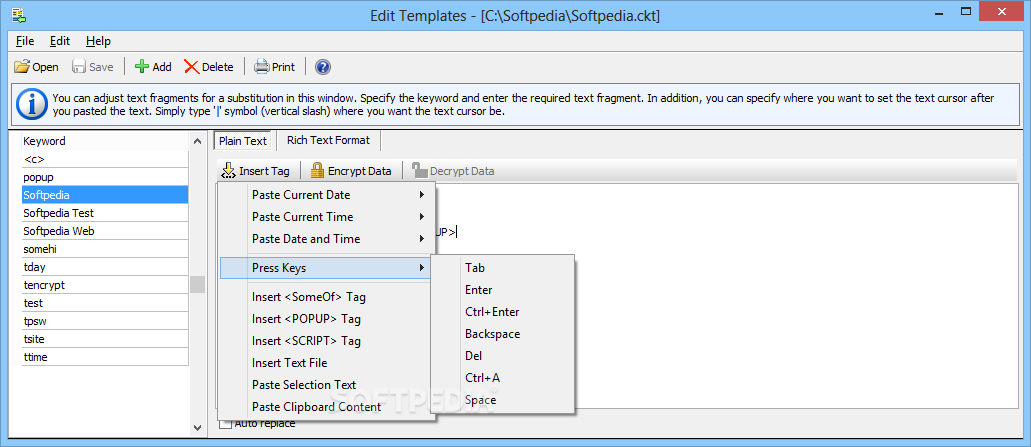Choose Ctrl+Enter from the Press Keys submenu
1031x447 pixels.
pos(492,312)
